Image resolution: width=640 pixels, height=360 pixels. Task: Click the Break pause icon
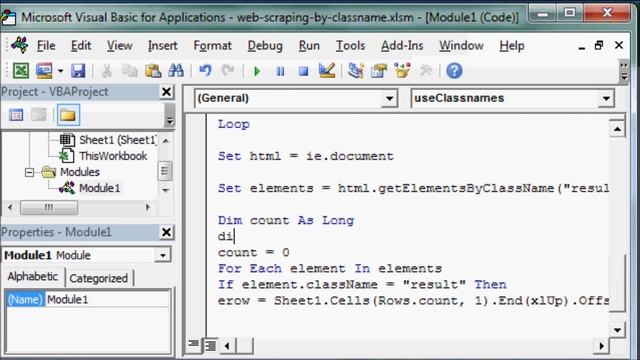[x=280, y=71]
